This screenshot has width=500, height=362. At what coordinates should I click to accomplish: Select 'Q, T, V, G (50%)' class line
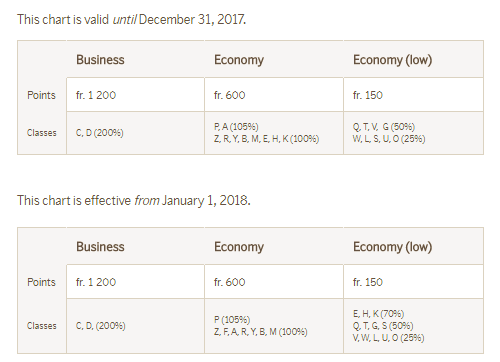point(384,127)
